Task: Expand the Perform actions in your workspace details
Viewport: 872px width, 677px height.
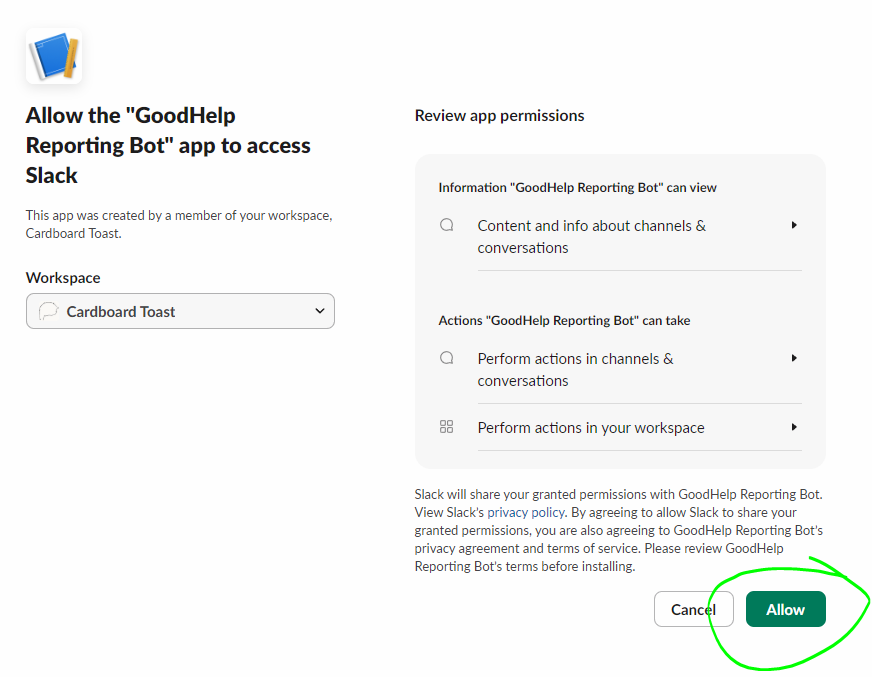Action: [x=793, y=427]
